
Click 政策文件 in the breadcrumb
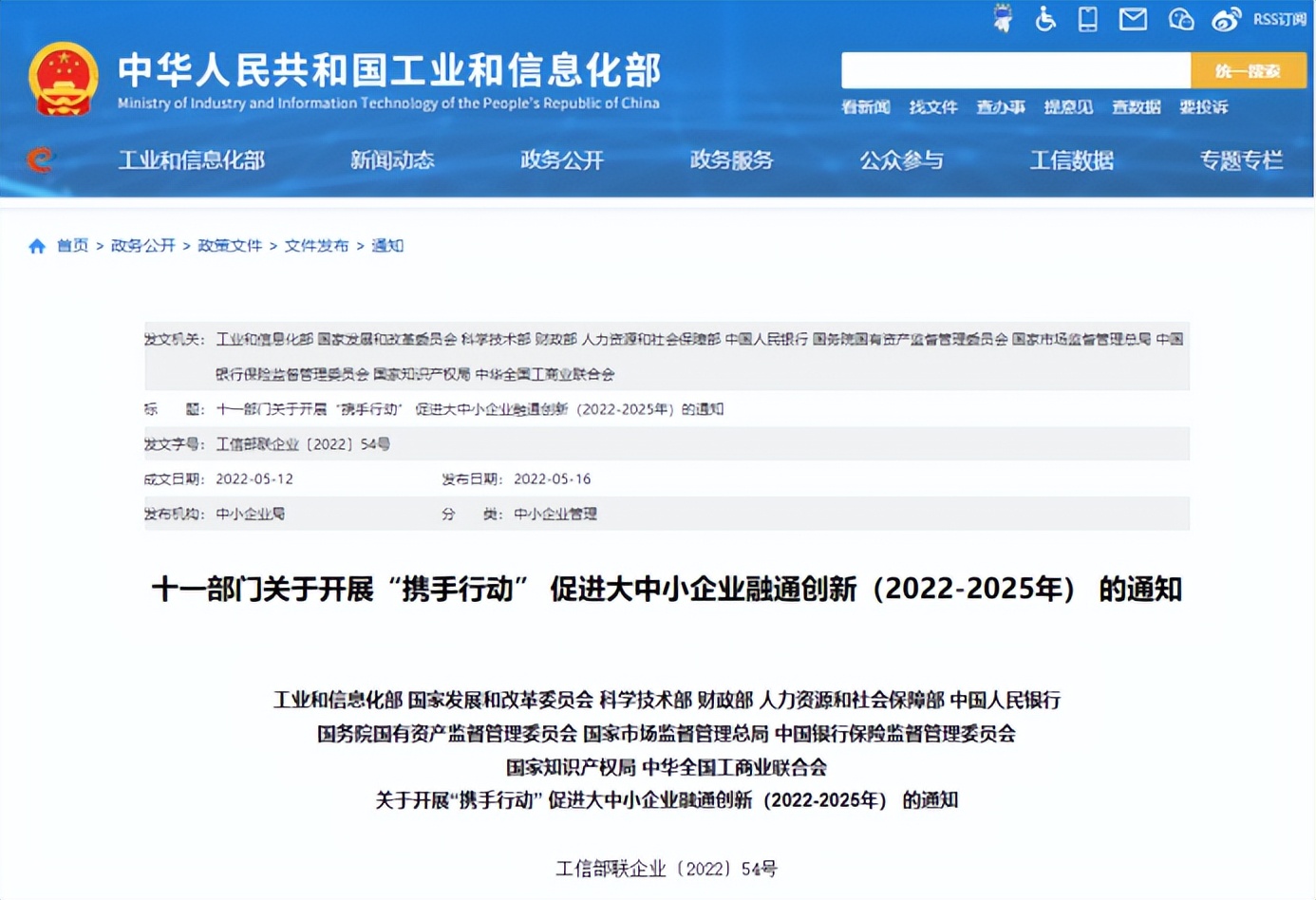(x=230, y=246)
